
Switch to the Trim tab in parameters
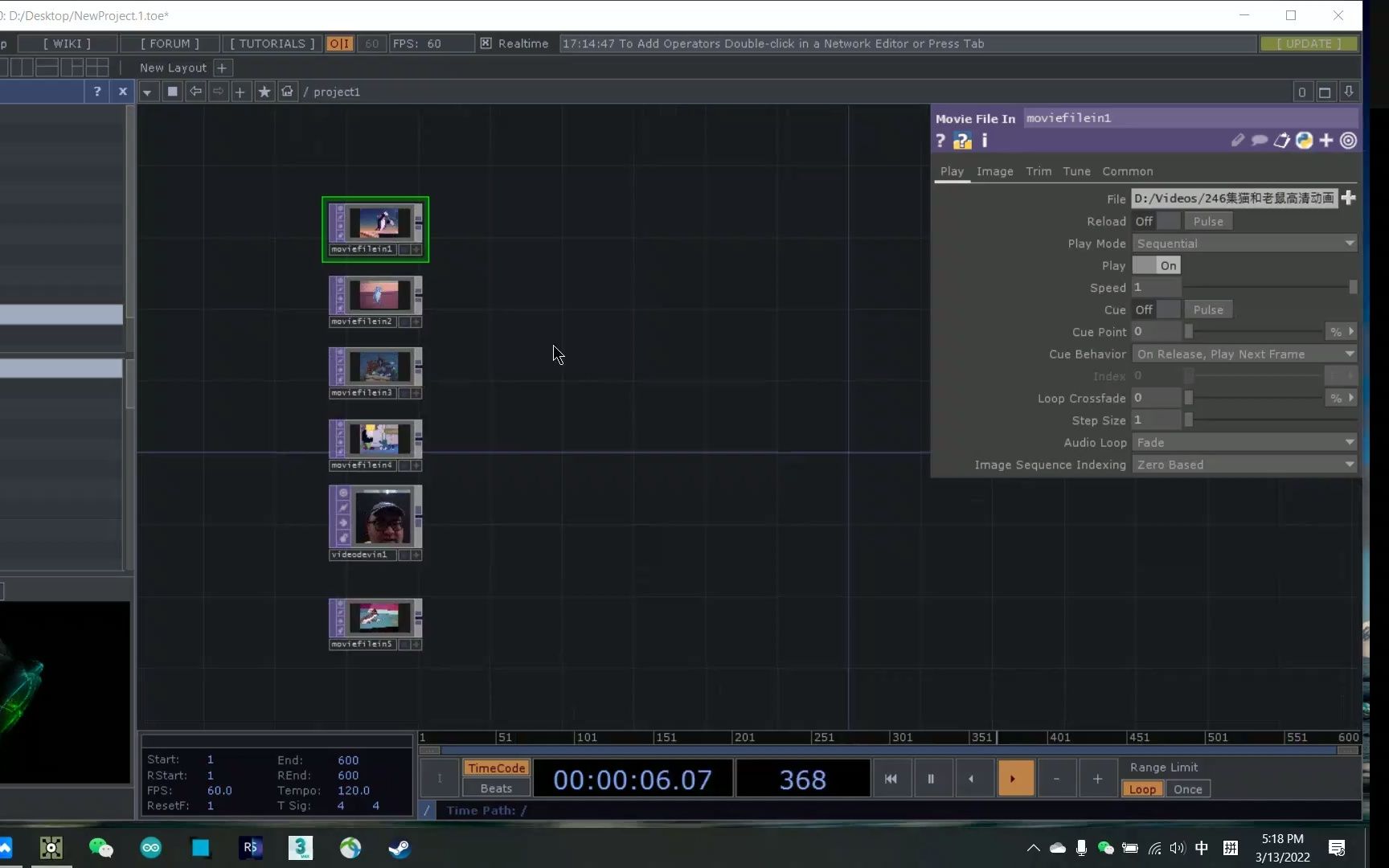(x=1039, y=171)
